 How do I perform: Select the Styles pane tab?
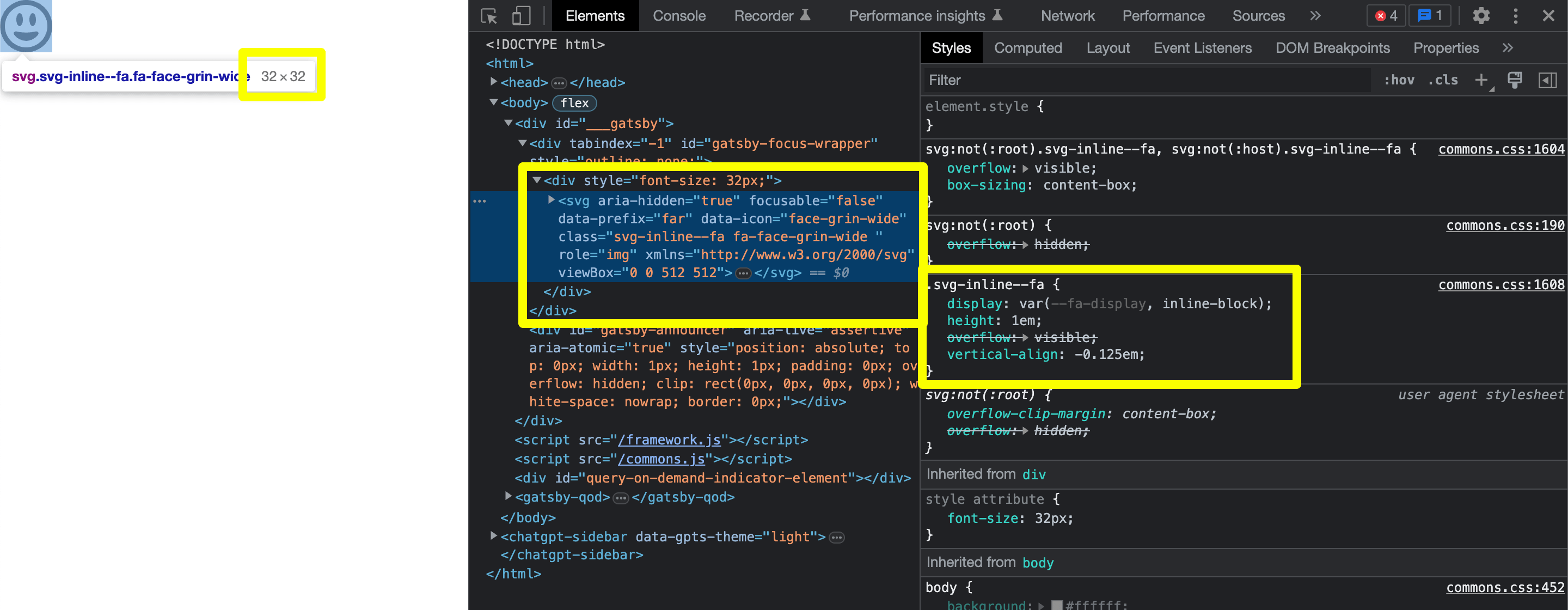(x=951, y=48)
